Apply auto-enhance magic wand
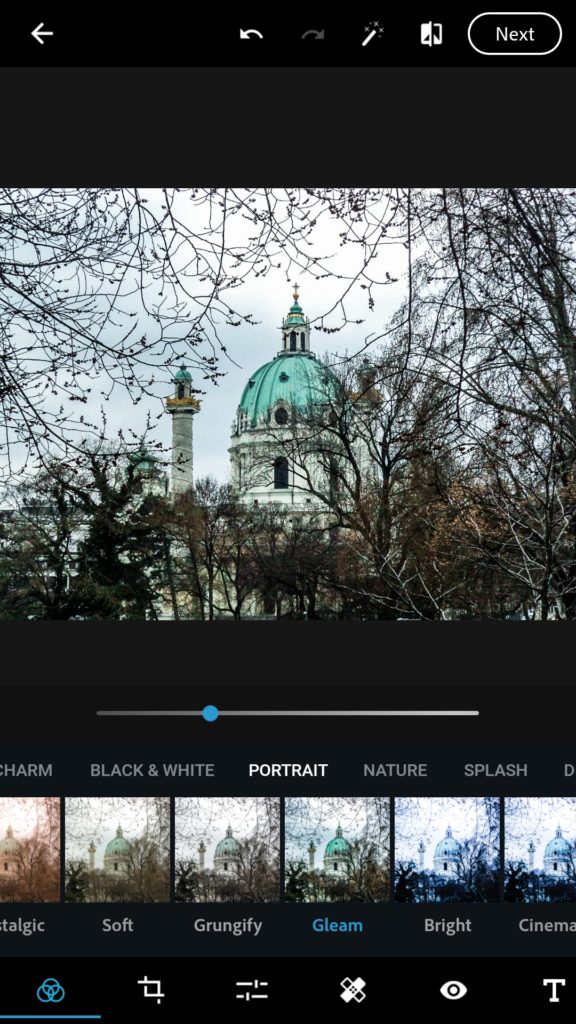The height and width of the screenshot is (1024, 576). tap(373, 34)
